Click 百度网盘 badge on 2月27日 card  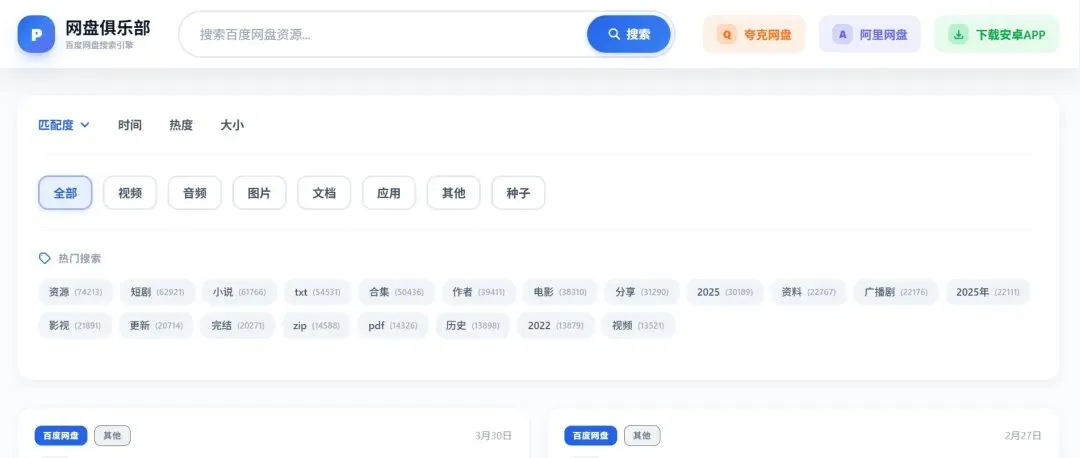coord(591,435)
